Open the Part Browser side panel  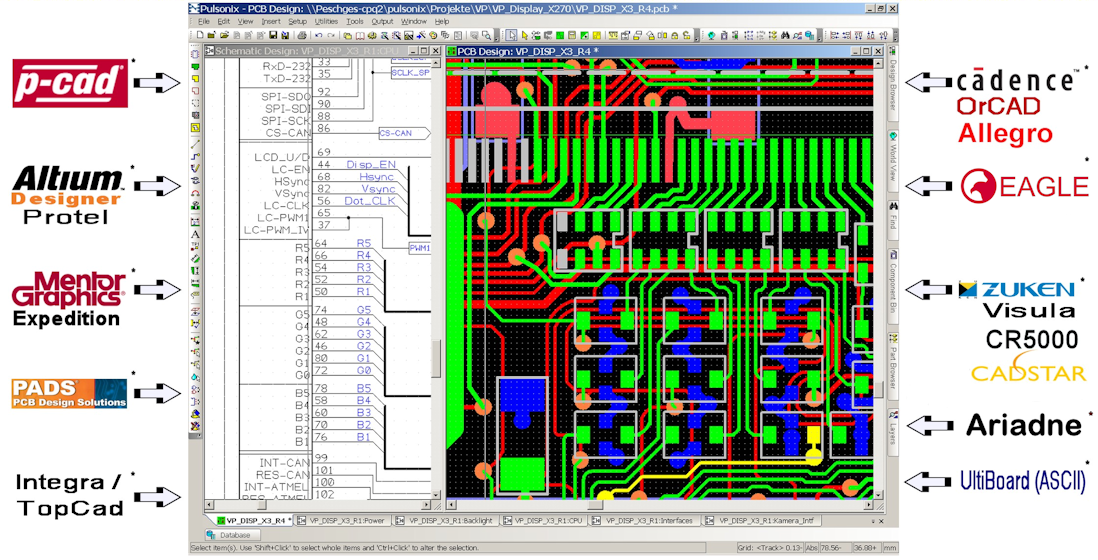tap(894, 365)
